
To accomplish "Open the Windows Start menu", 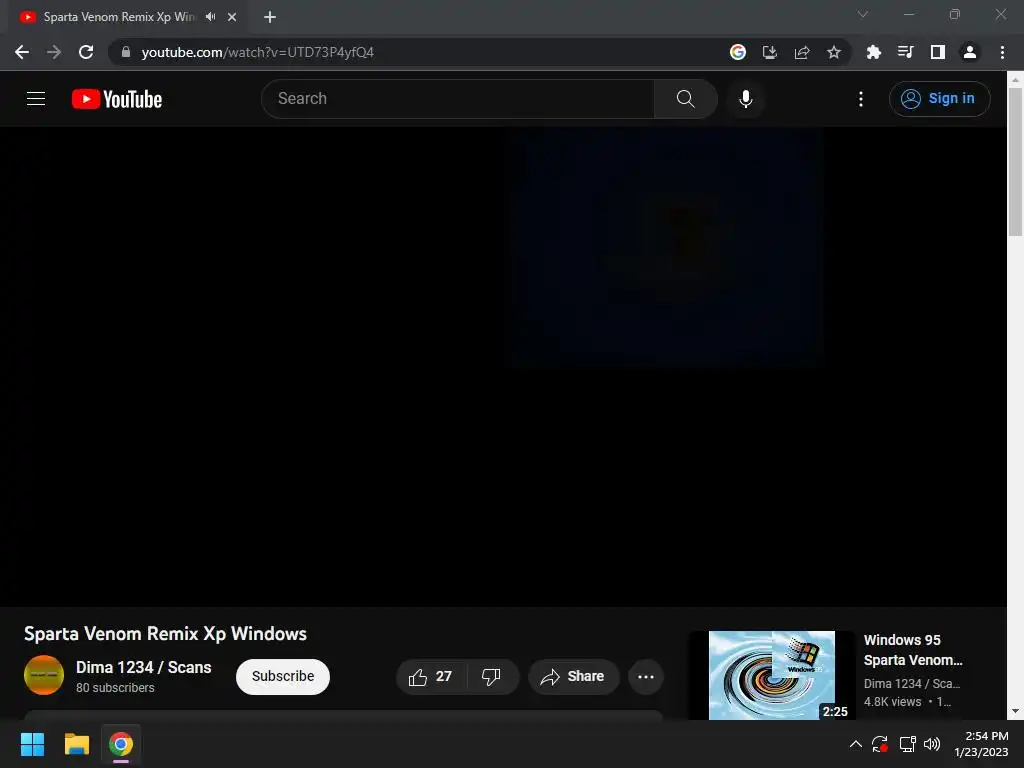I will tap(32, 744).
